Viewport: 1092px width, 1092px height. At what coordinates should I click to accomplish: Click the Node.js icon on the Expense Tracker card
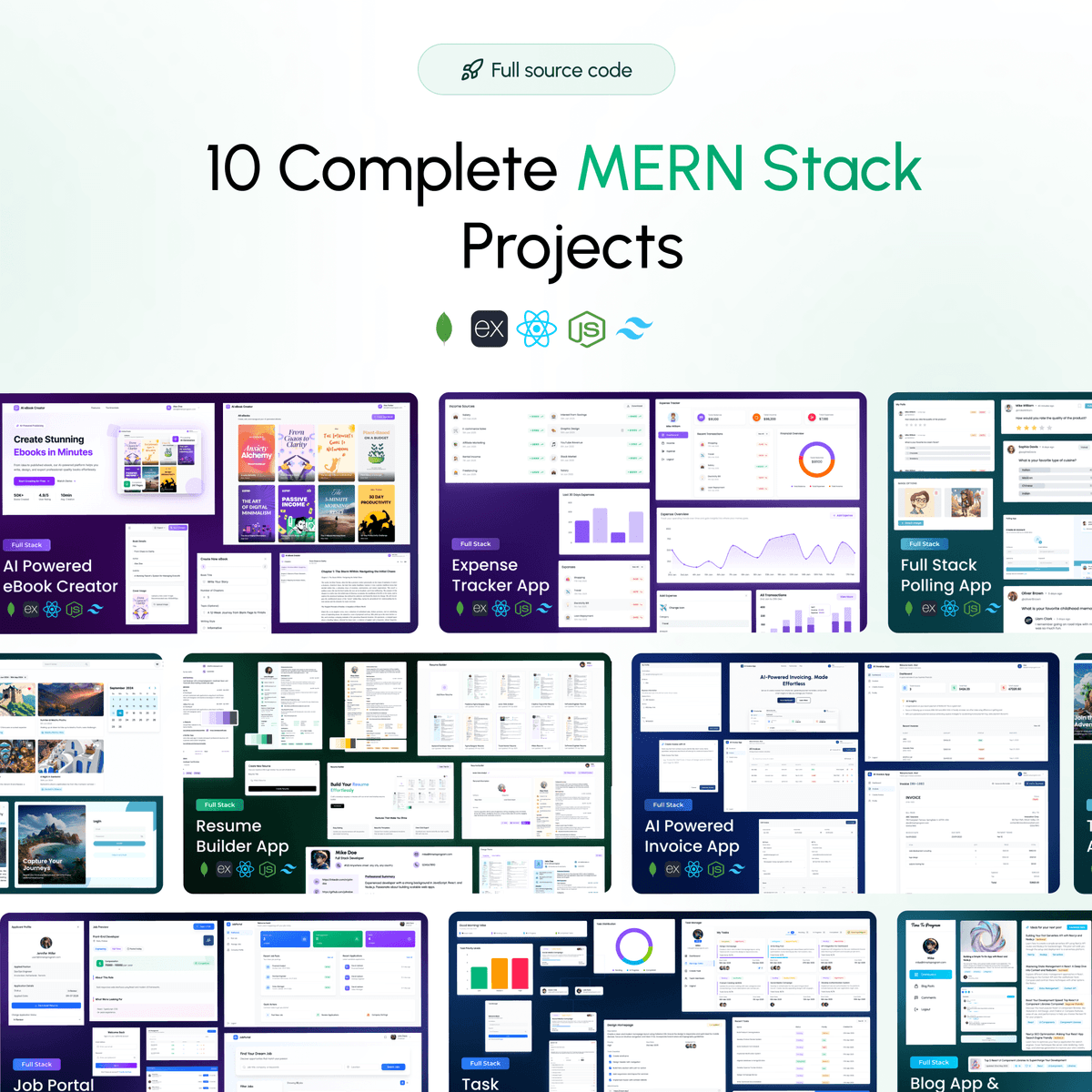point(523,608)
